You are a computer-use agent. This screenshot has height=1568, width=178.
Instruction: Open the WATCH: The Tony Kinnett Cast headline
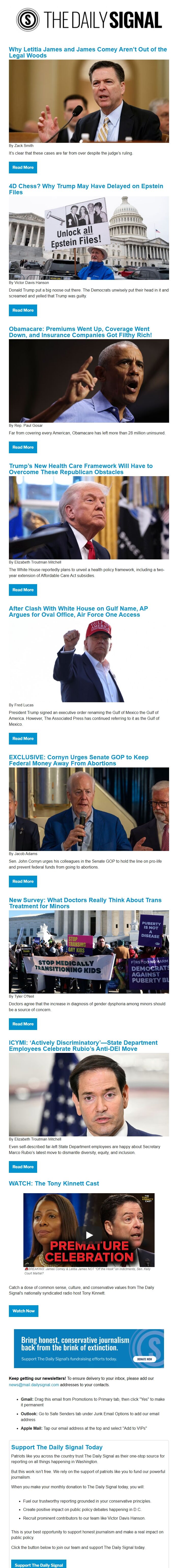coord(54,1183)
